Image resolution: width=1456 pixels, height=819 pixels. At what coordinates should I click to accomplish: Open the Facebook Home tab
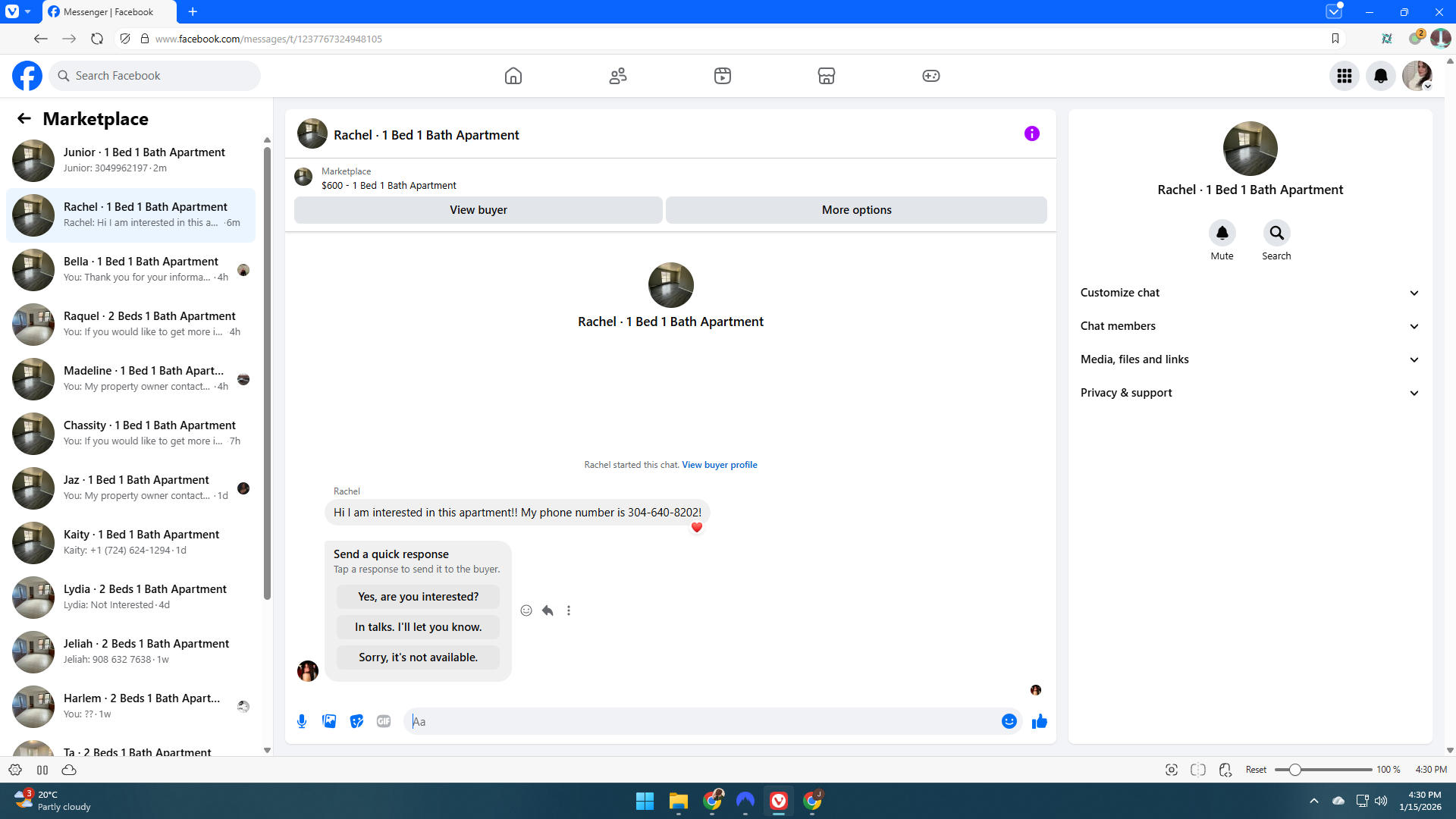pos(513,76)
